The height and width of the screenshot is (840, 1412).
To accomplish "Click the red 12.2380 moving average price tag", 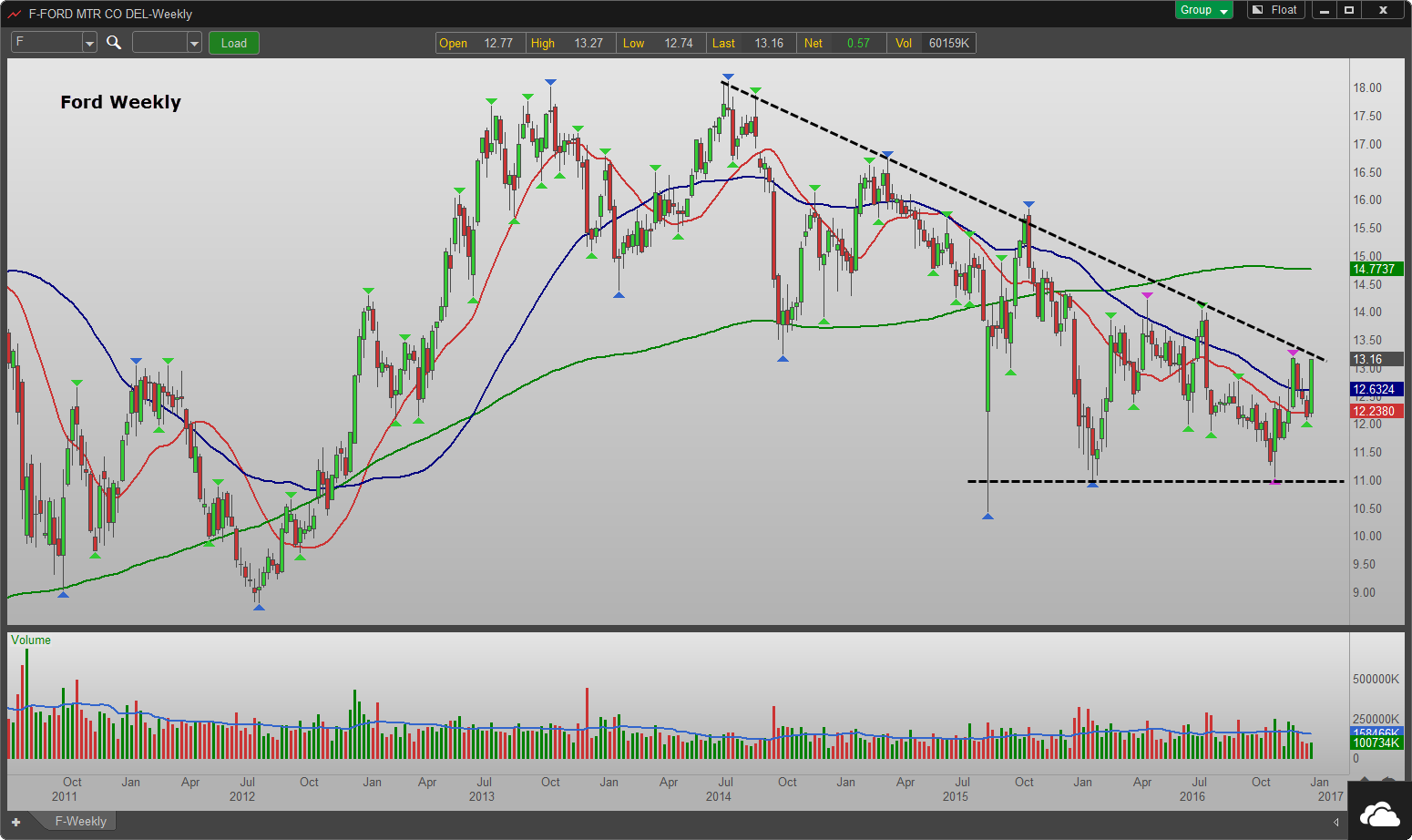I will (x=1376, y=411).
